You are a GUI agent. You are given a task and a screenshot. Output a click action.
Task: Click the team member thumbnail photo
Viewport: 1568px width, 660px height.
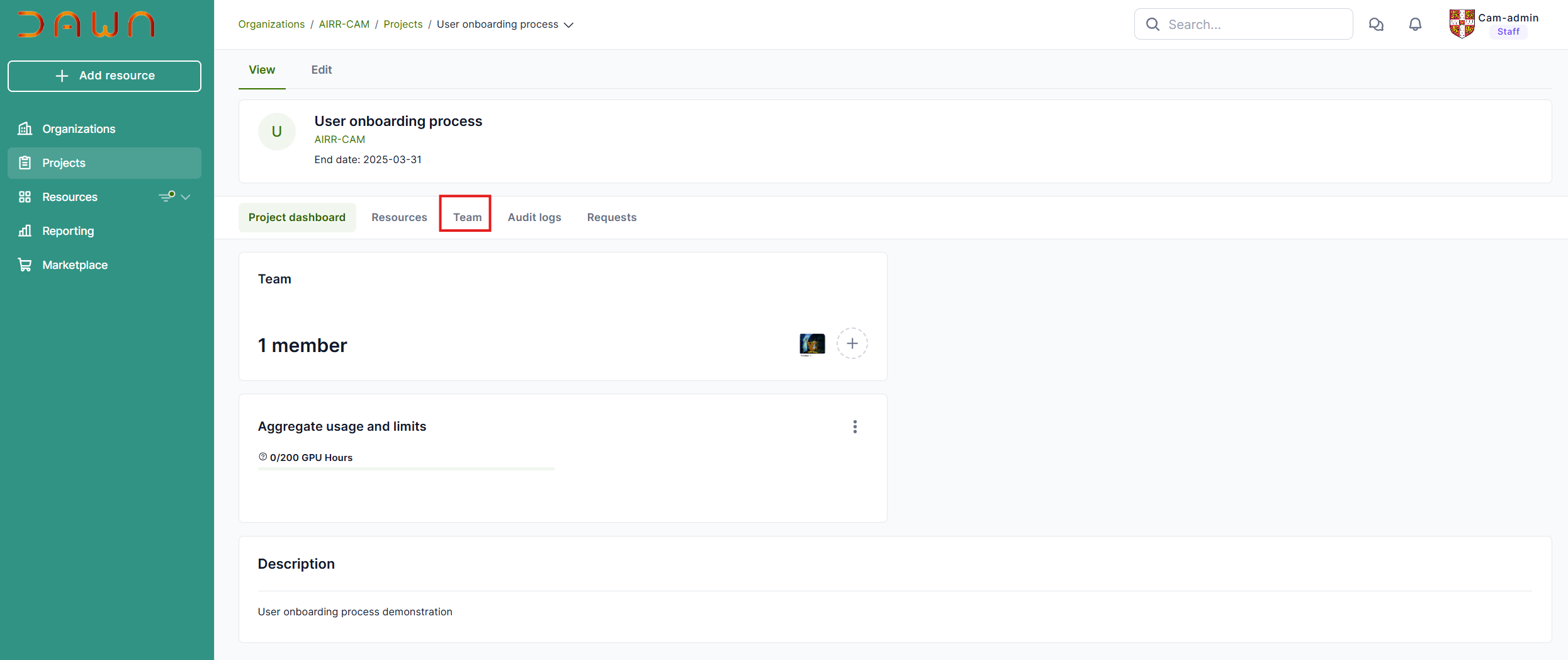coord(811,344)
